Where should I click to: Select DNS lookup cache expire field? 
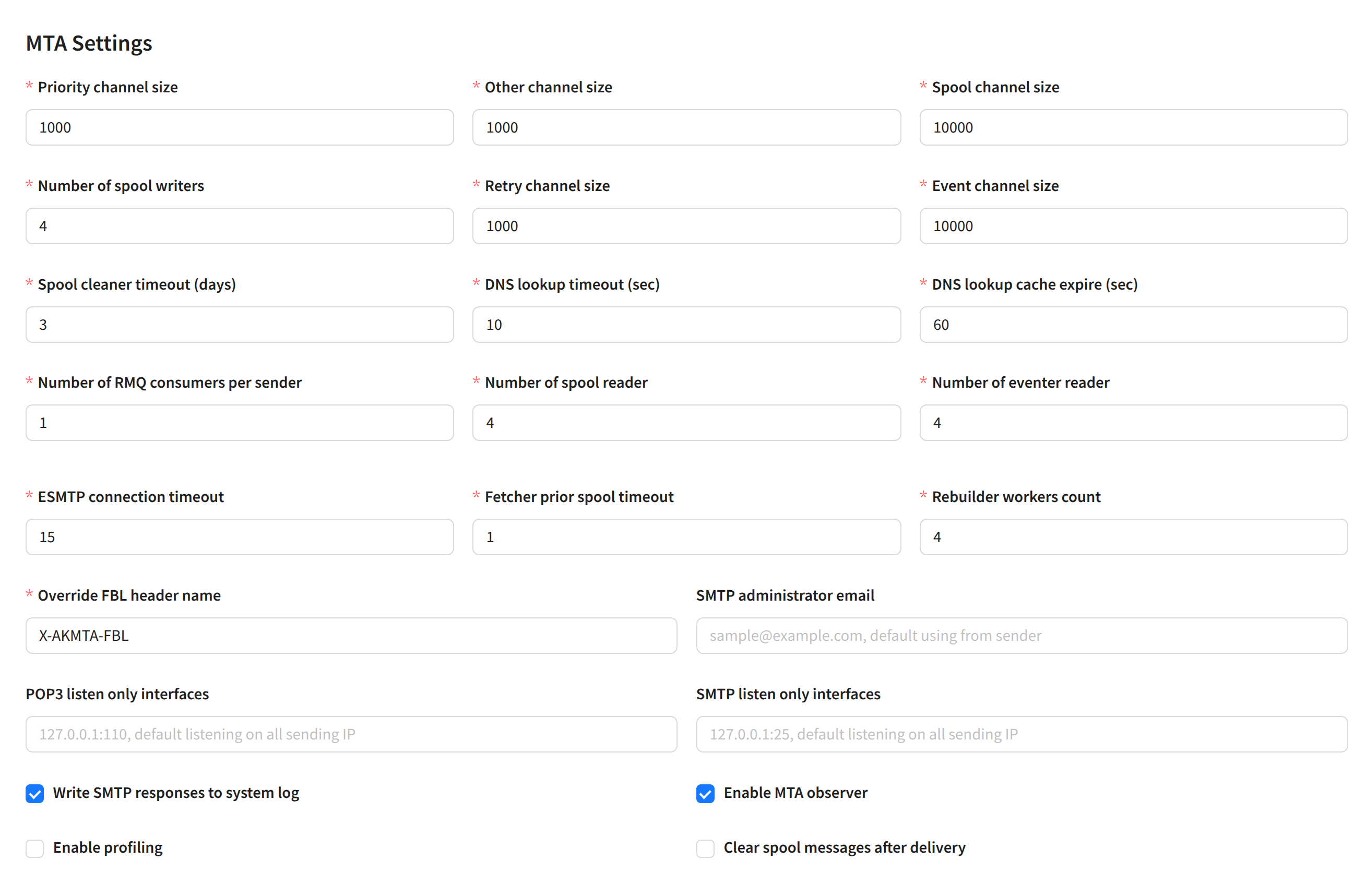1133,325
